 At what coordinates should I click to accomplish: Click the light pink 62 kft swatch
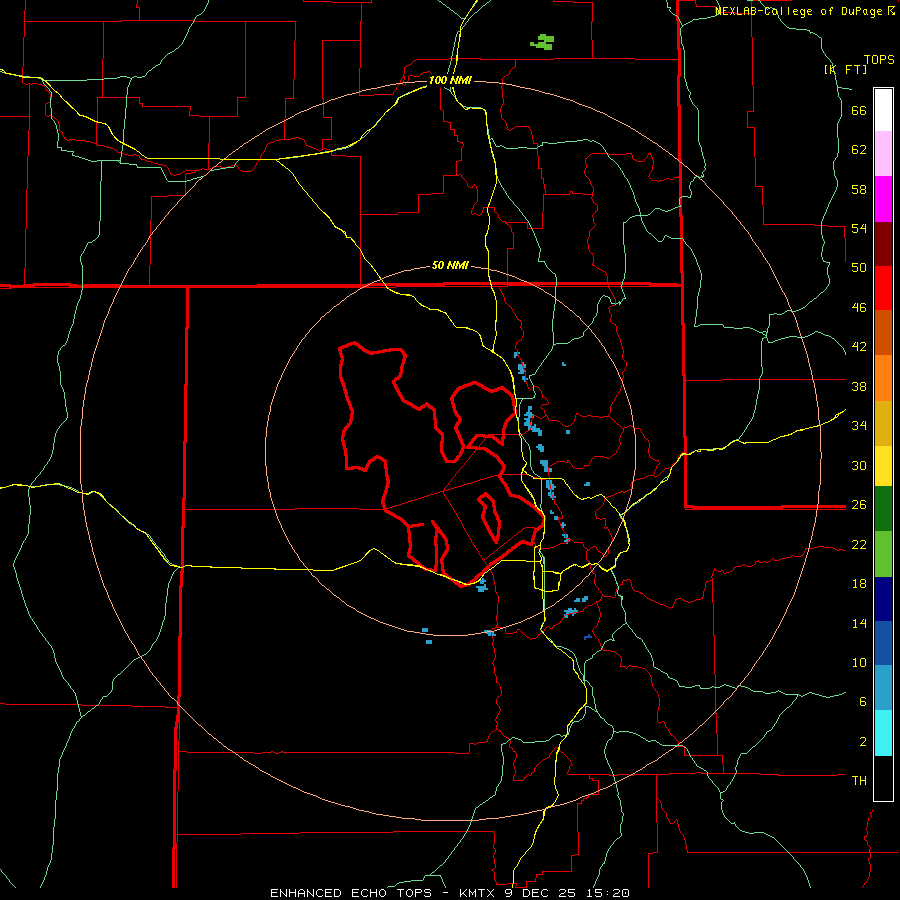coord(883,153)
